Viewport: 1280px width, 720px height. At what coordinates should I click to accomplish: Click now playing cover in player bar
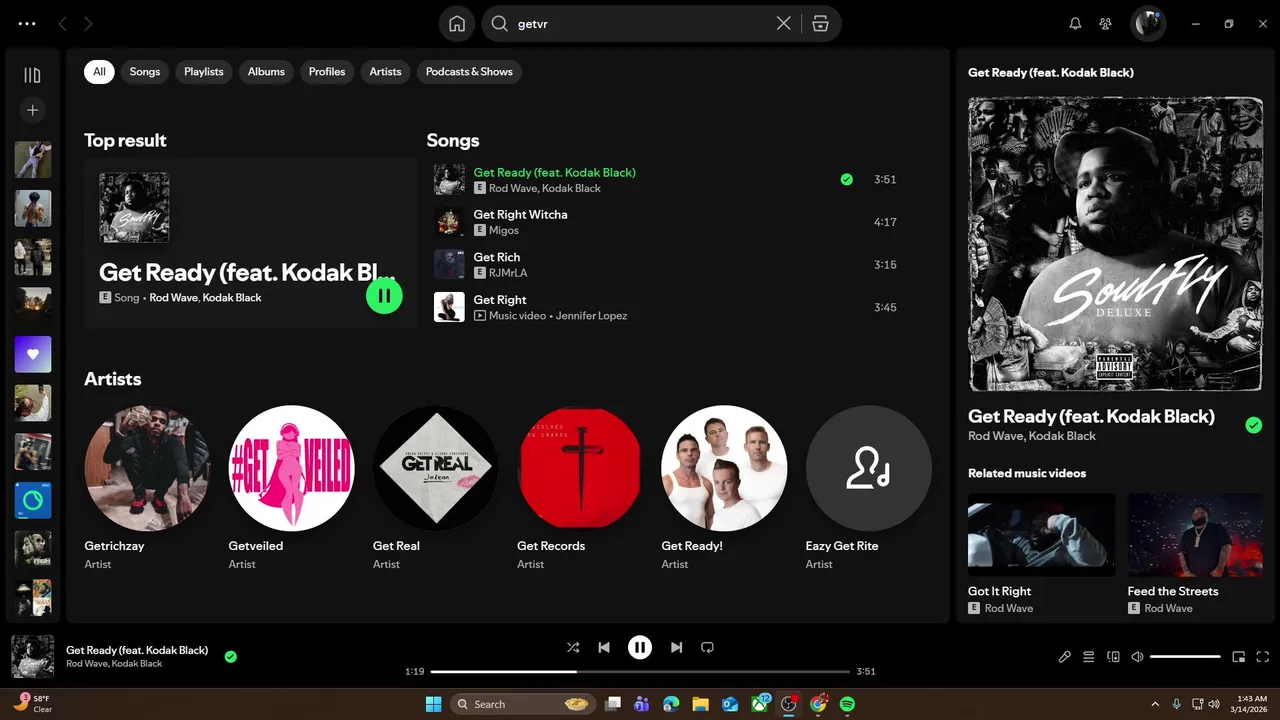pyautogui.click(x=32, y=657)
